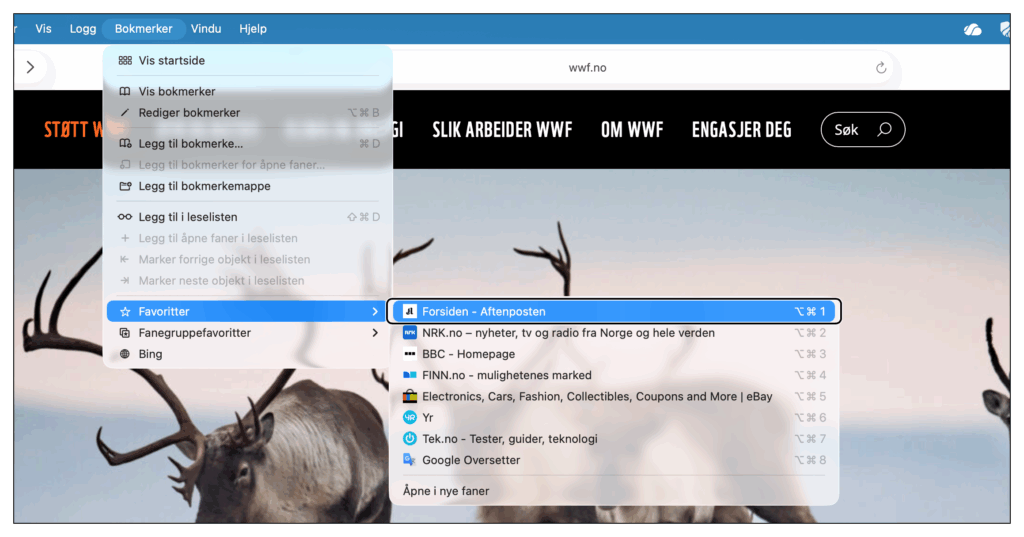This screenshot has width=1024, height=537.
Task: Click the STØTT WWF link
Action: [73, 129]
